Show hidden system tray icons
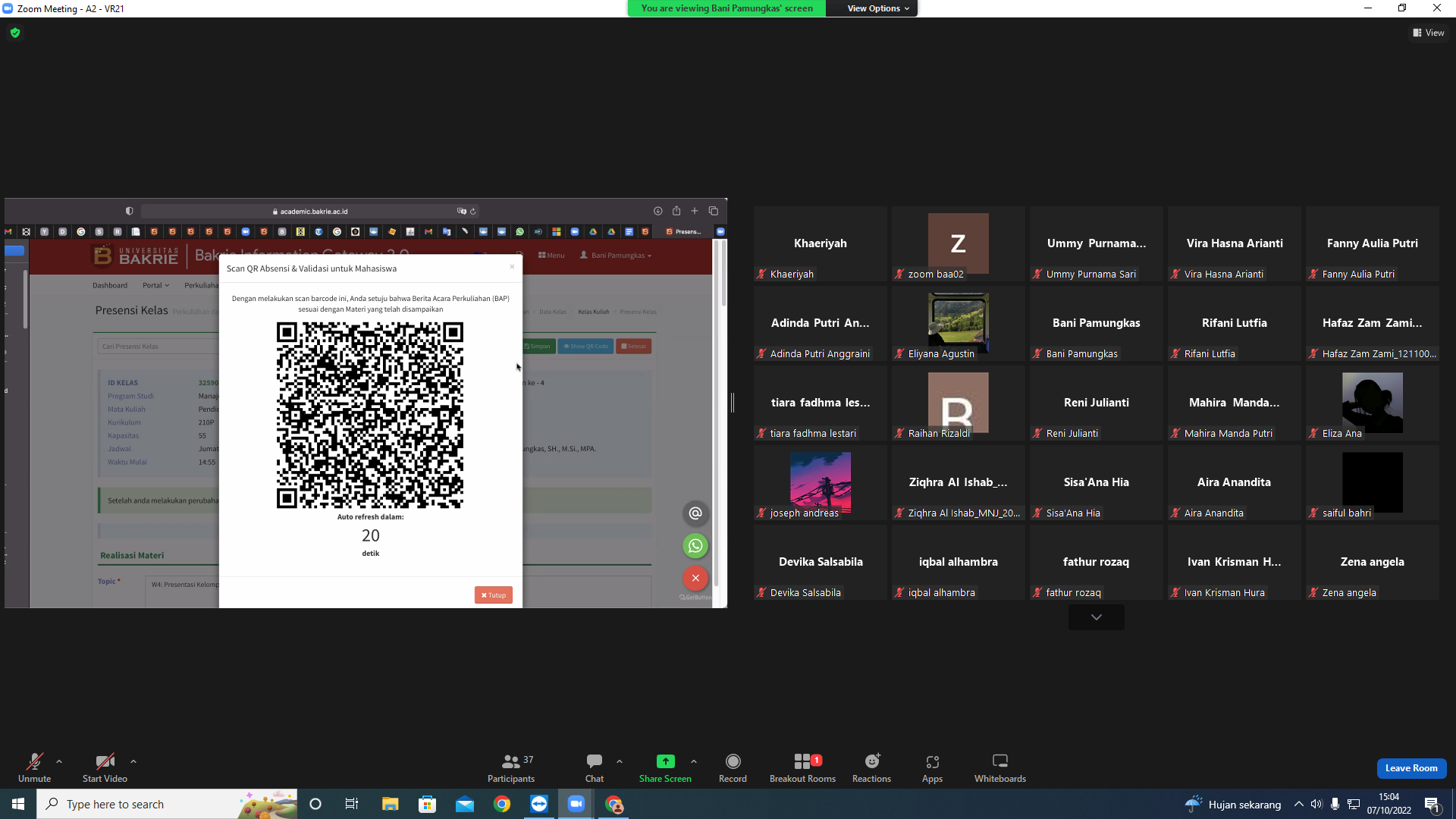1456x819 pixels. [x=1299, y=804]
